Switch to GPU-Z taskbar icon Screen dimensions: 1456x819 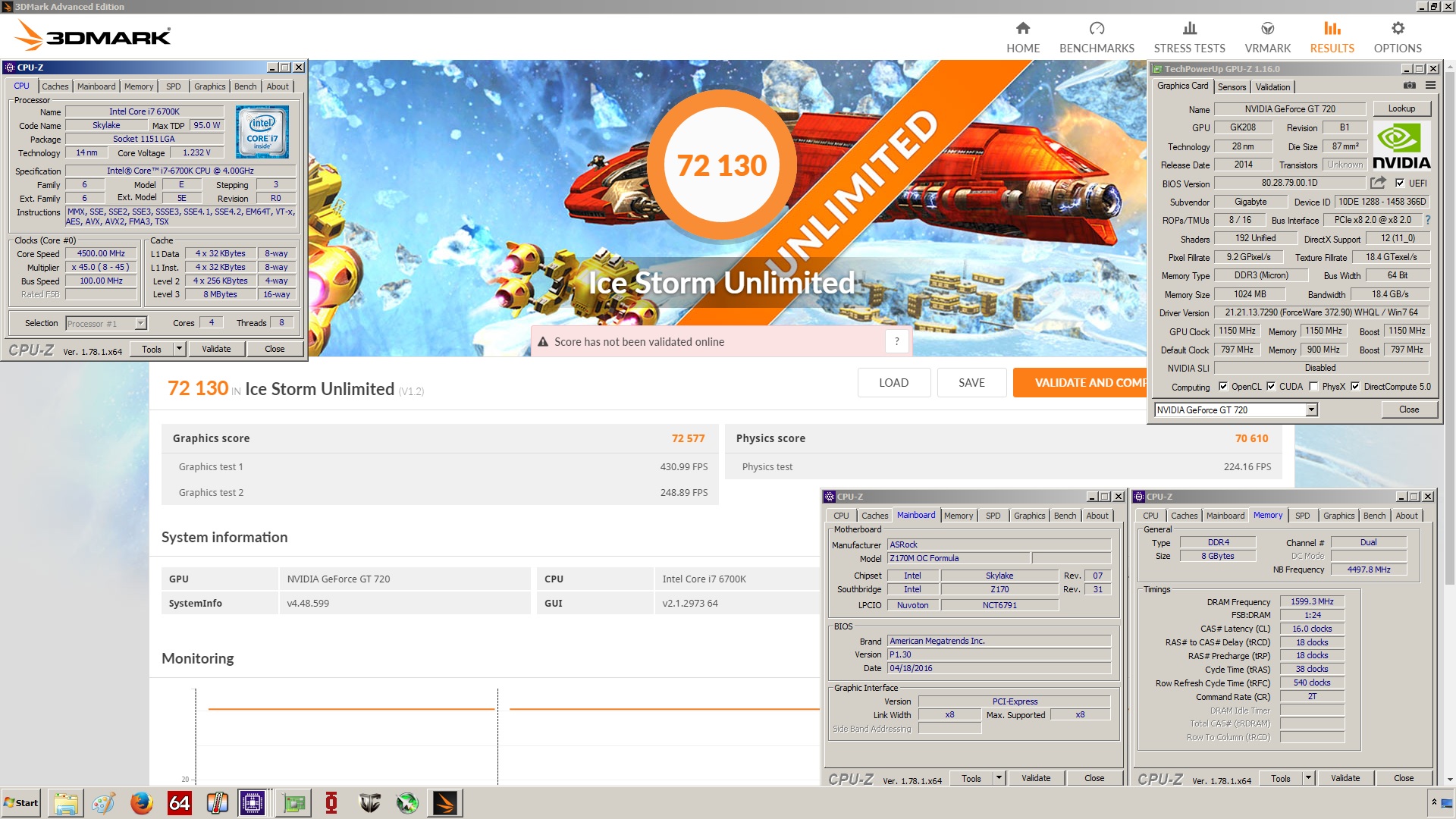(293, 803)
